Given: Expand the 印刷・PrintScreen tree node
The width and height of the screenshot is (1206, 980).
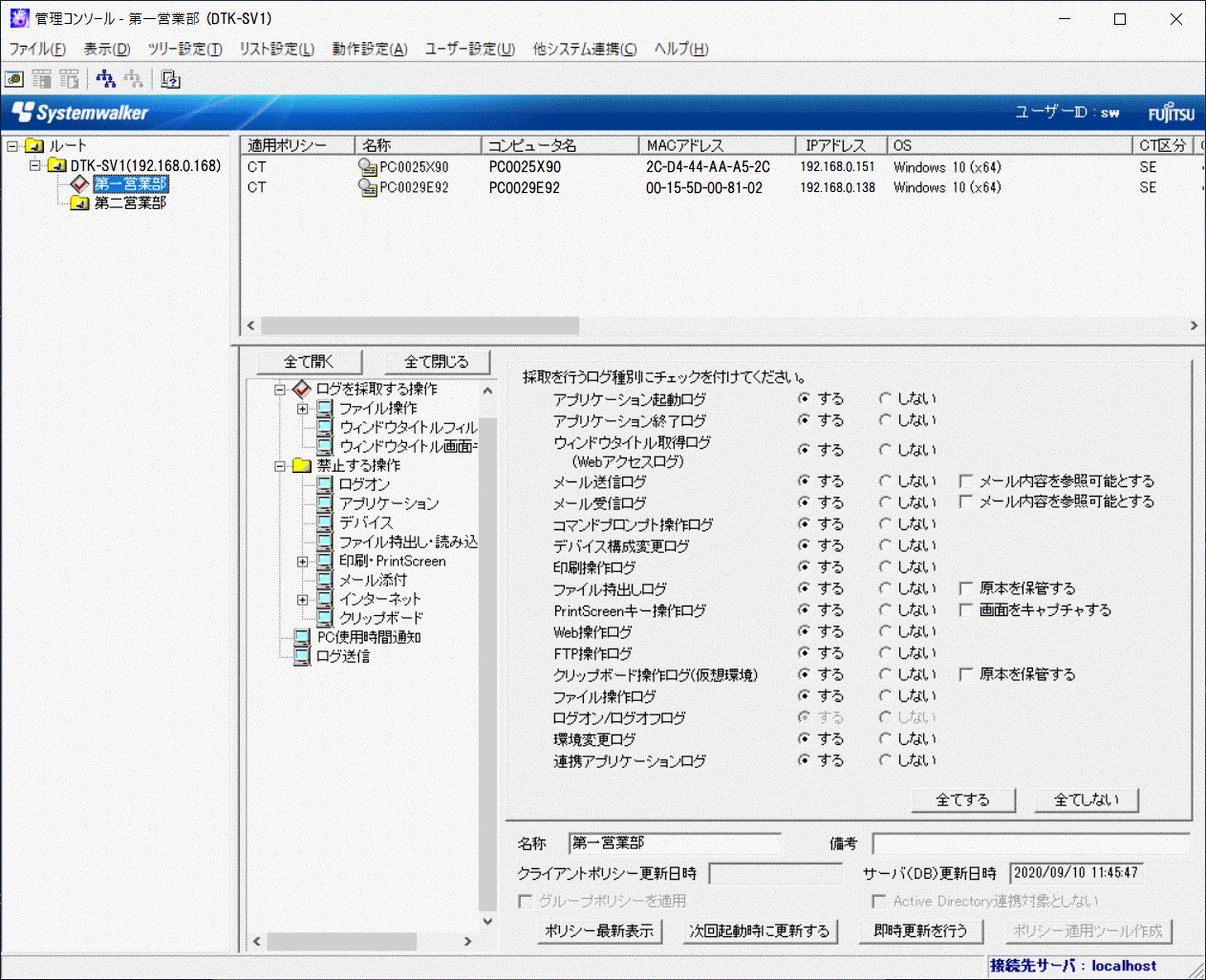Looking at the screenshot, I should click(302, 562).
